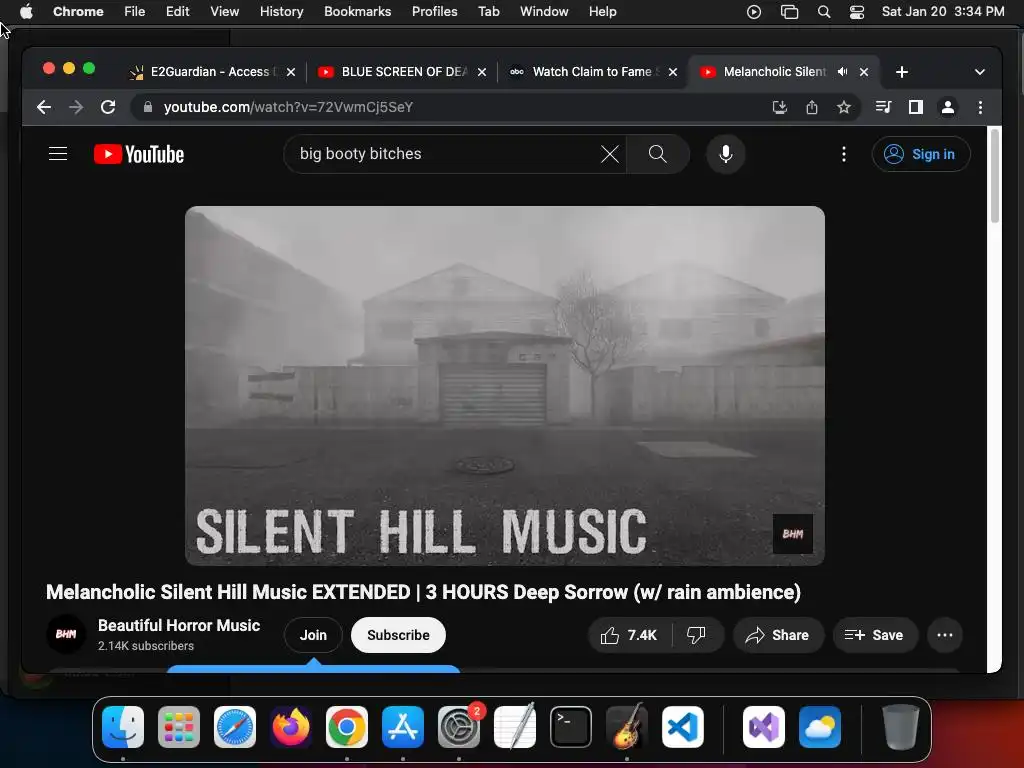Open Visual Studio Code from the dock
The height and width of the screenshot is (768, 1024).
point(682,727)
